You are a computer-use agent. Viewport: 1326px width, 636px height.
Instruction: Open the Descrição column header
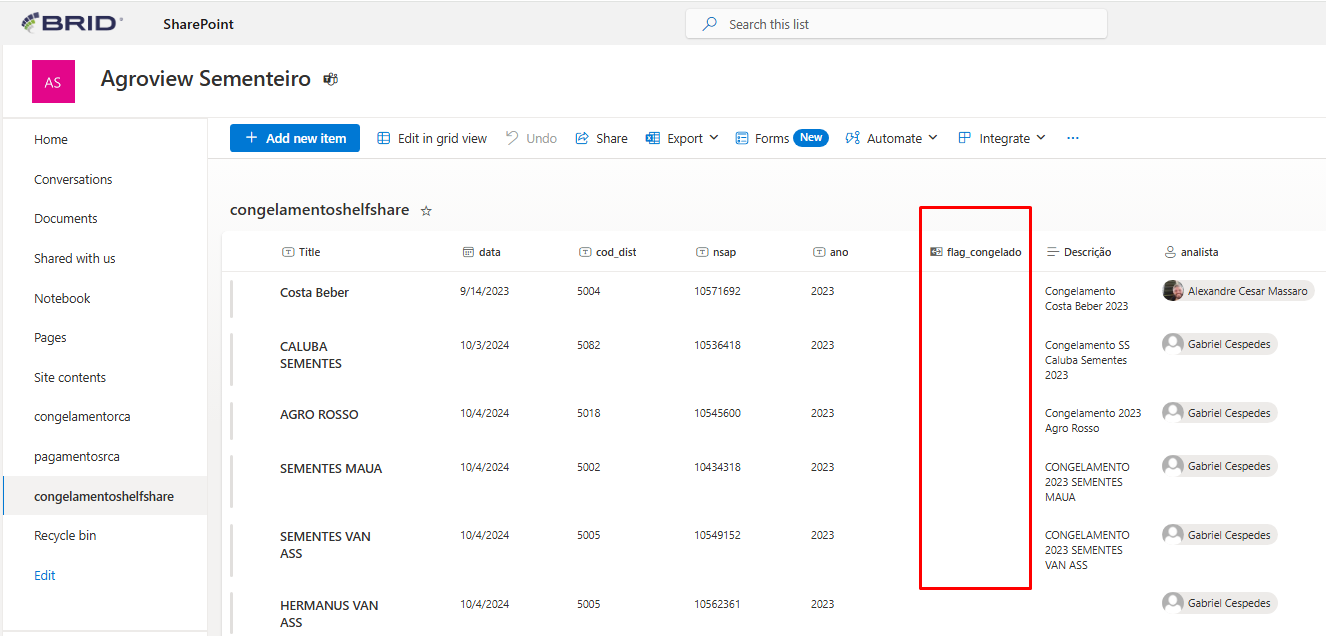(1078, 252)
